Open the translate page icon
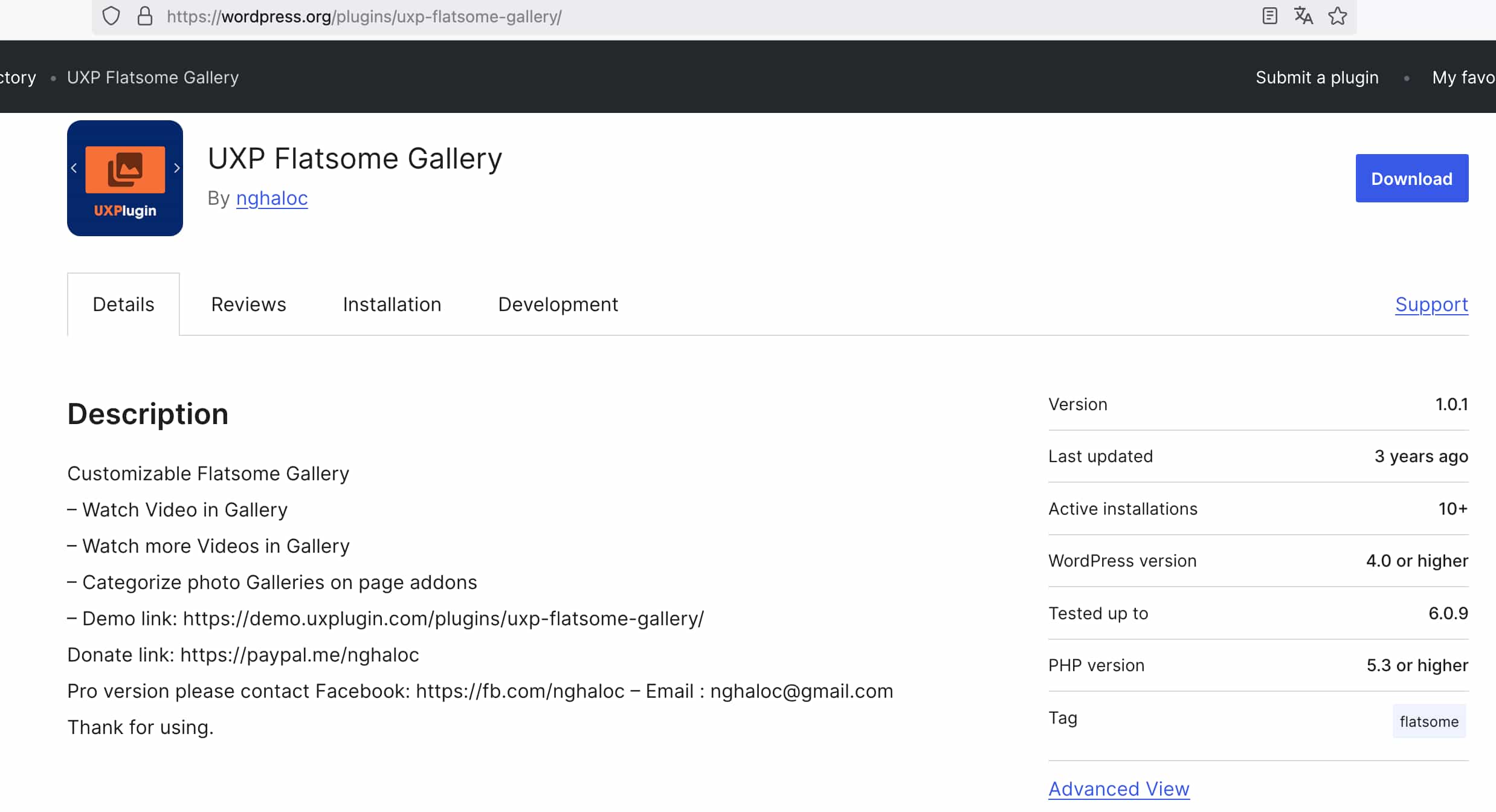1496x812 pixels. [1303, 16]
